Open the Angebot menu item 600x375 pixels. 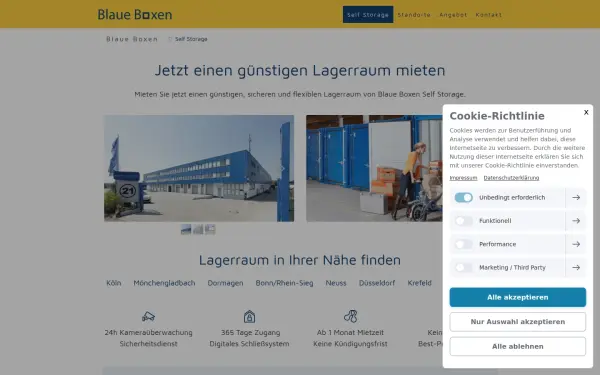(x=453, y=15)
